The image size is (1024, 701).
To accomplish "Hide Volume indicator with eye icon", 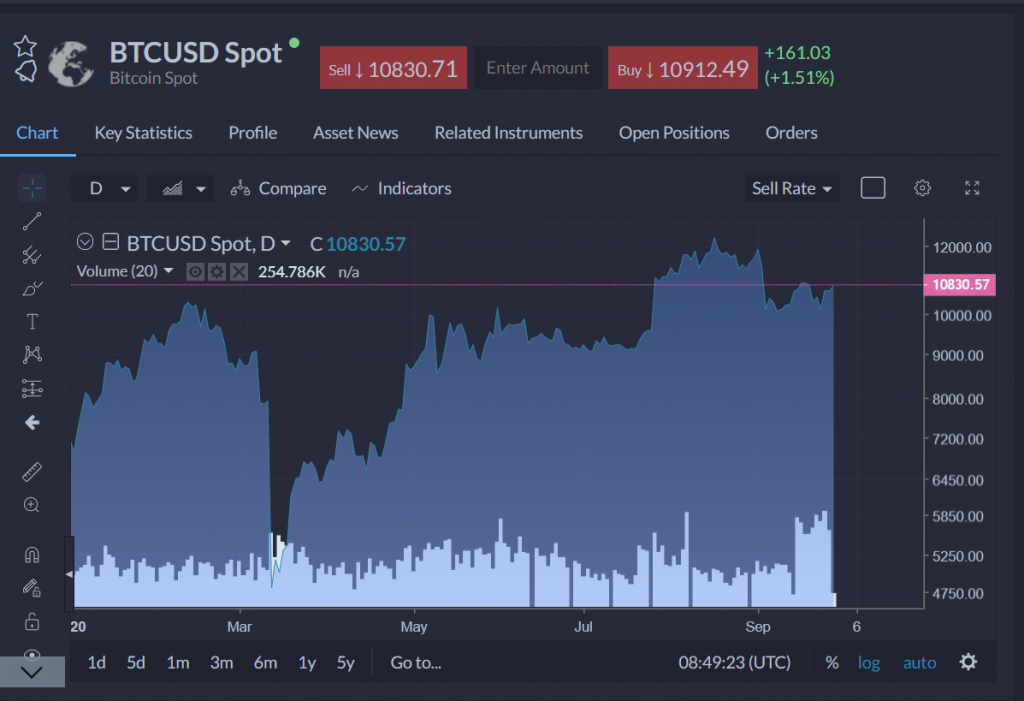I will point(195,272).
